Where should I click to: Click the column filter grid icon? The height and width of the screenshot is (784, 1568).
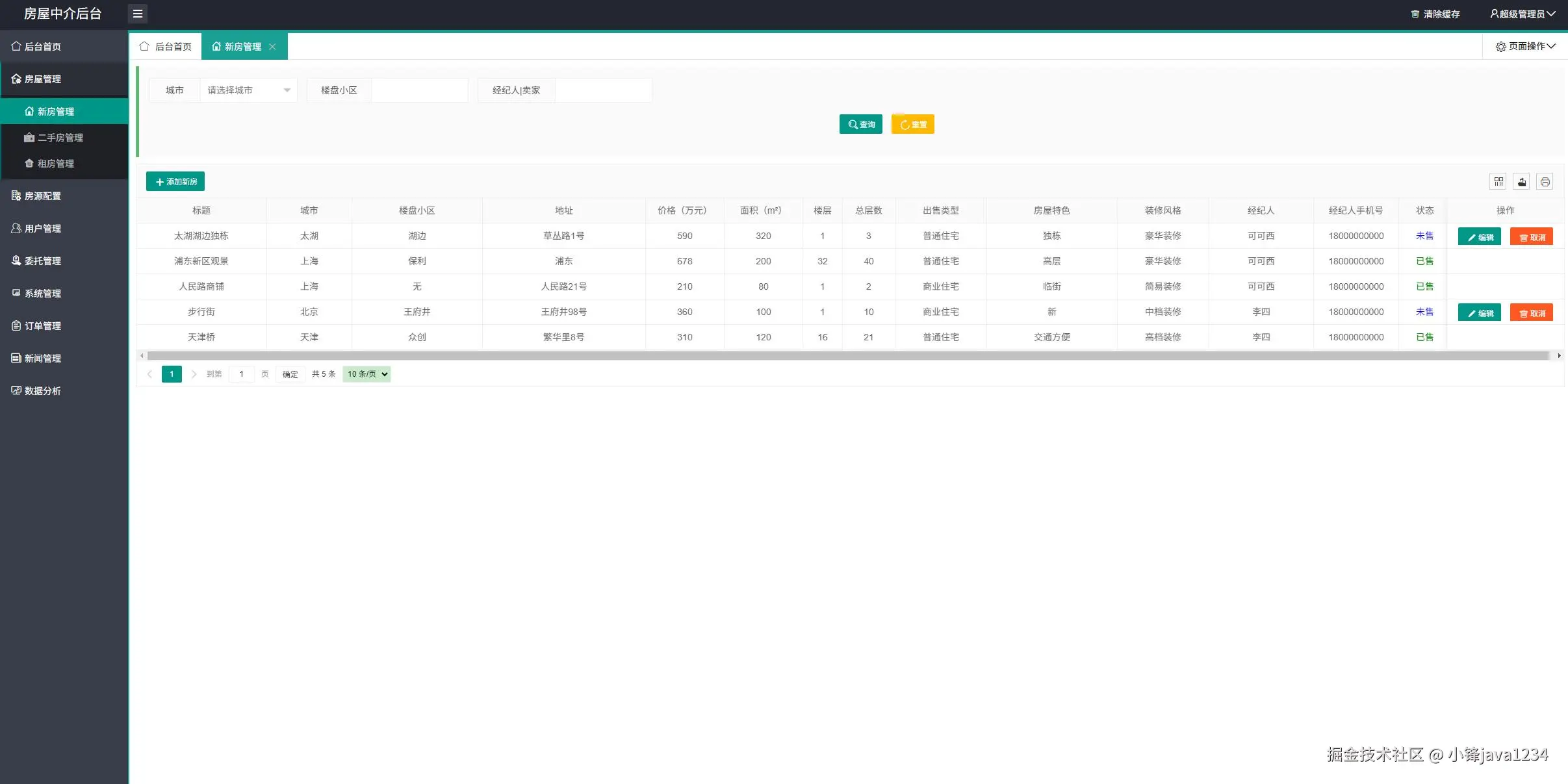pos(1498,182)
